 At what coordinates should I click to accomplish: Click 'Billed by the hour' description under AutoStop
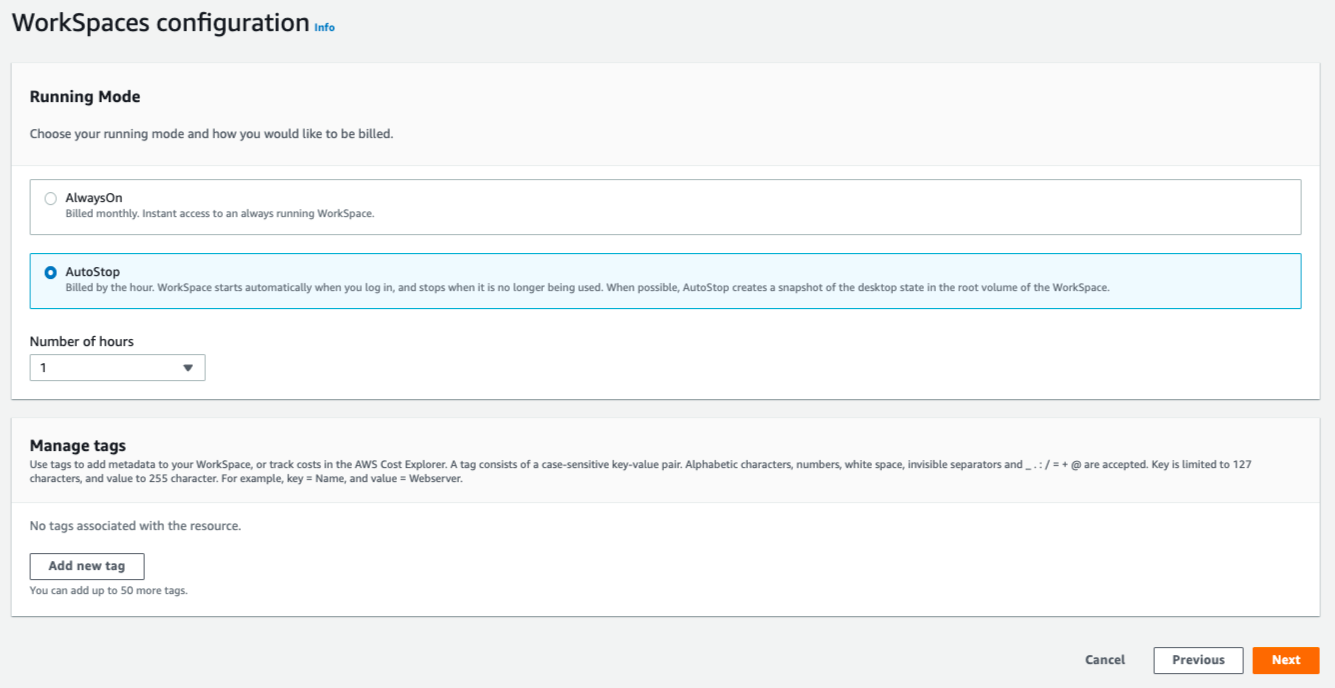pos(588,287)
